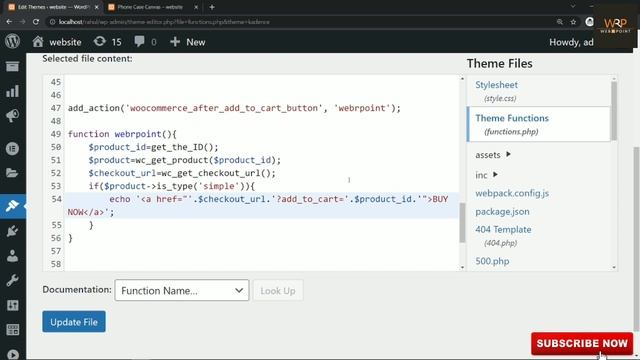Go back in the browser
Image resolution: width=640 pixels, height=360 pixels.
coord(9,22)
